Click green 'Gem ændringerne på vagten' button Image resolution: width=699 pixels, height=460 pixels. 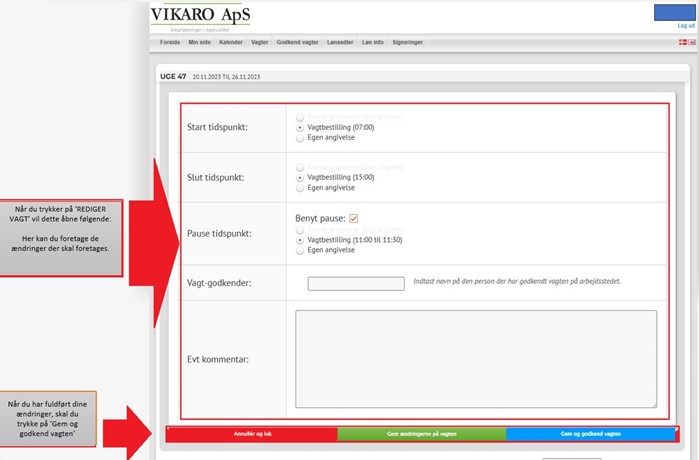[x=421, y=434]
